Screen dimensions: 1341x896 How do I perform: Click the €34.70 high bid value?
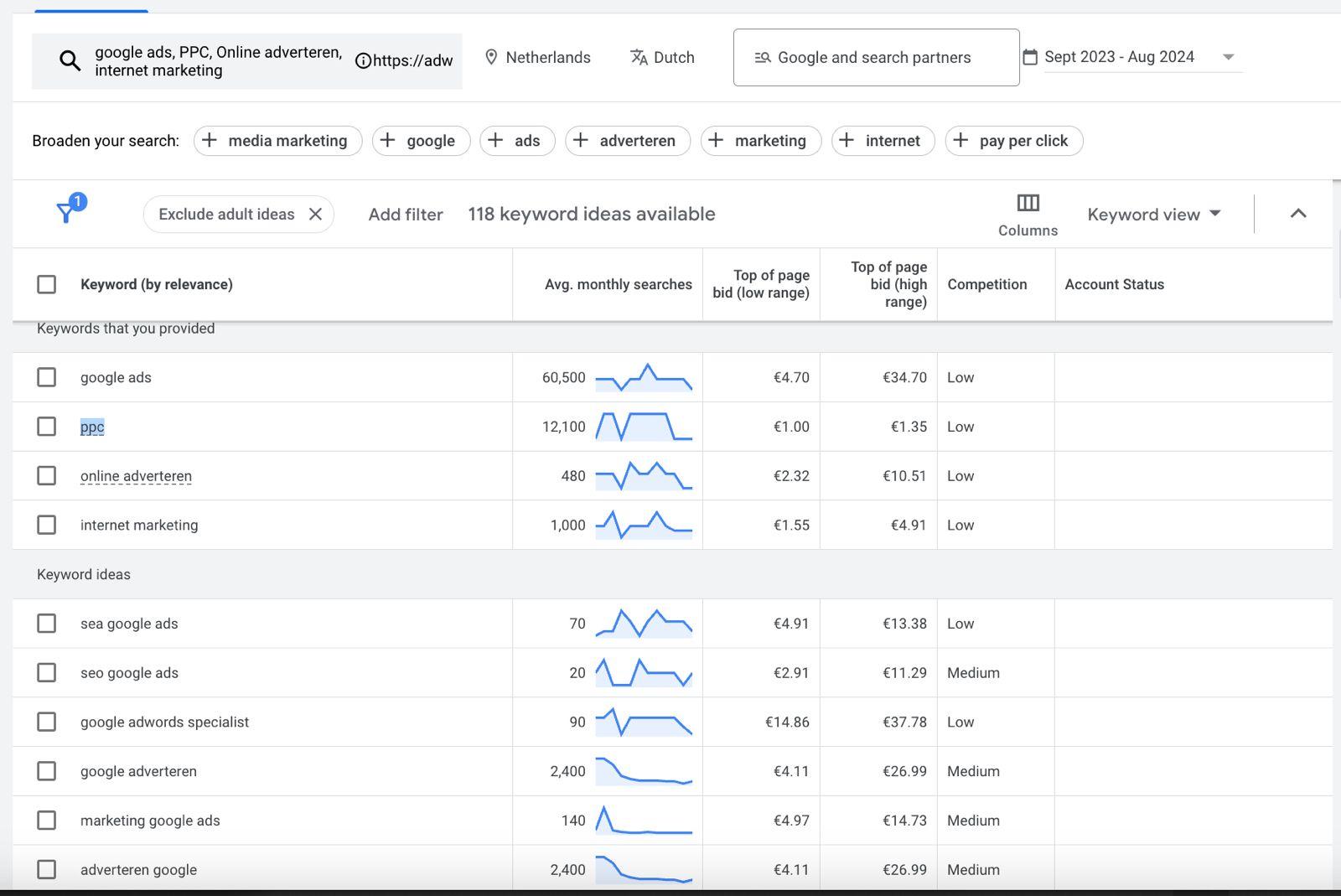click(904, 377)
